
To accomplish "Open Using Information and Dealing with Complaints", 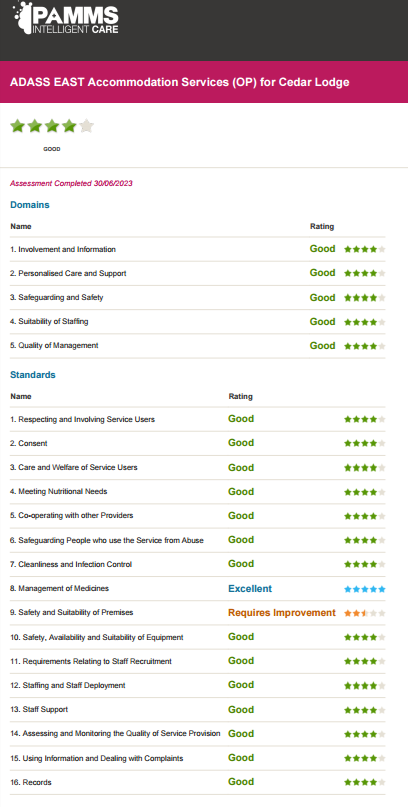I will pyautogui.click(x=198, y=758).
